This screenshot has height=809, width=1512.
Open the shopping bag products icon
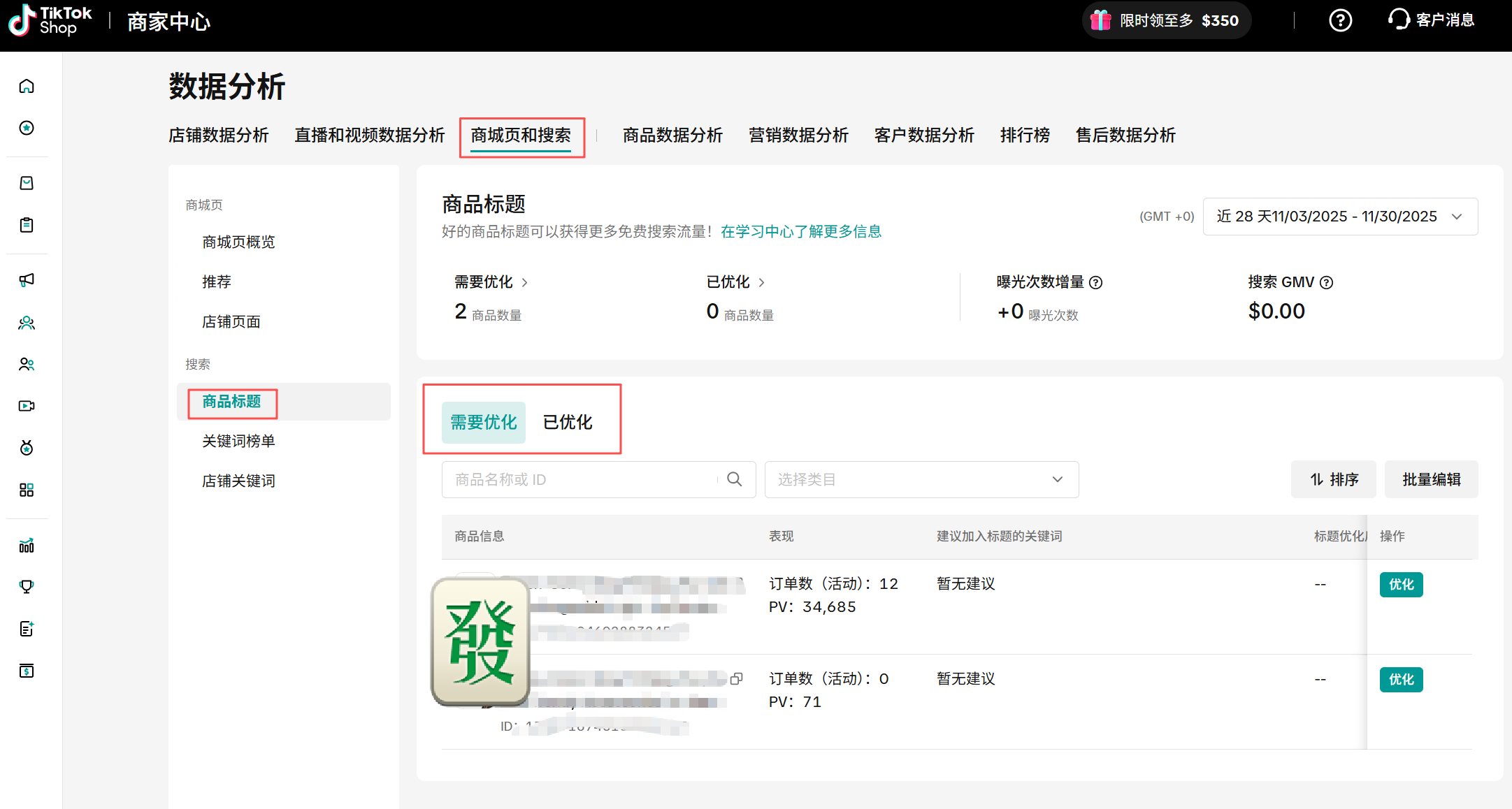point(27,183)
